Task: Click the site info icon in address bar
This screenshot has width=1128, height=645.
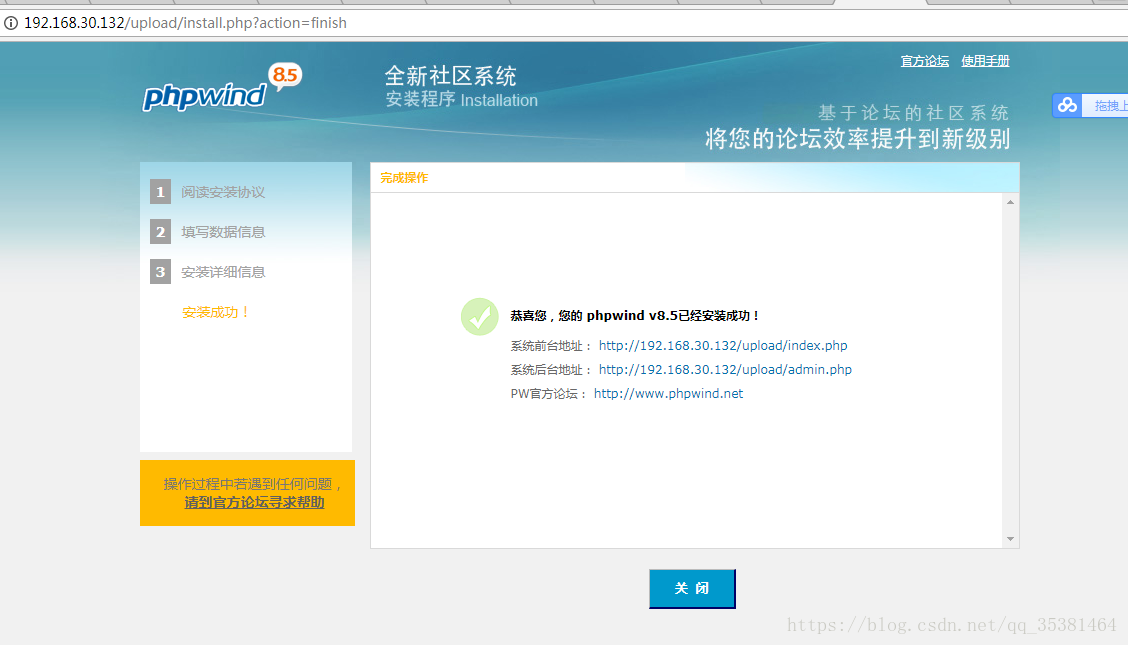Action: coord(11,23)
